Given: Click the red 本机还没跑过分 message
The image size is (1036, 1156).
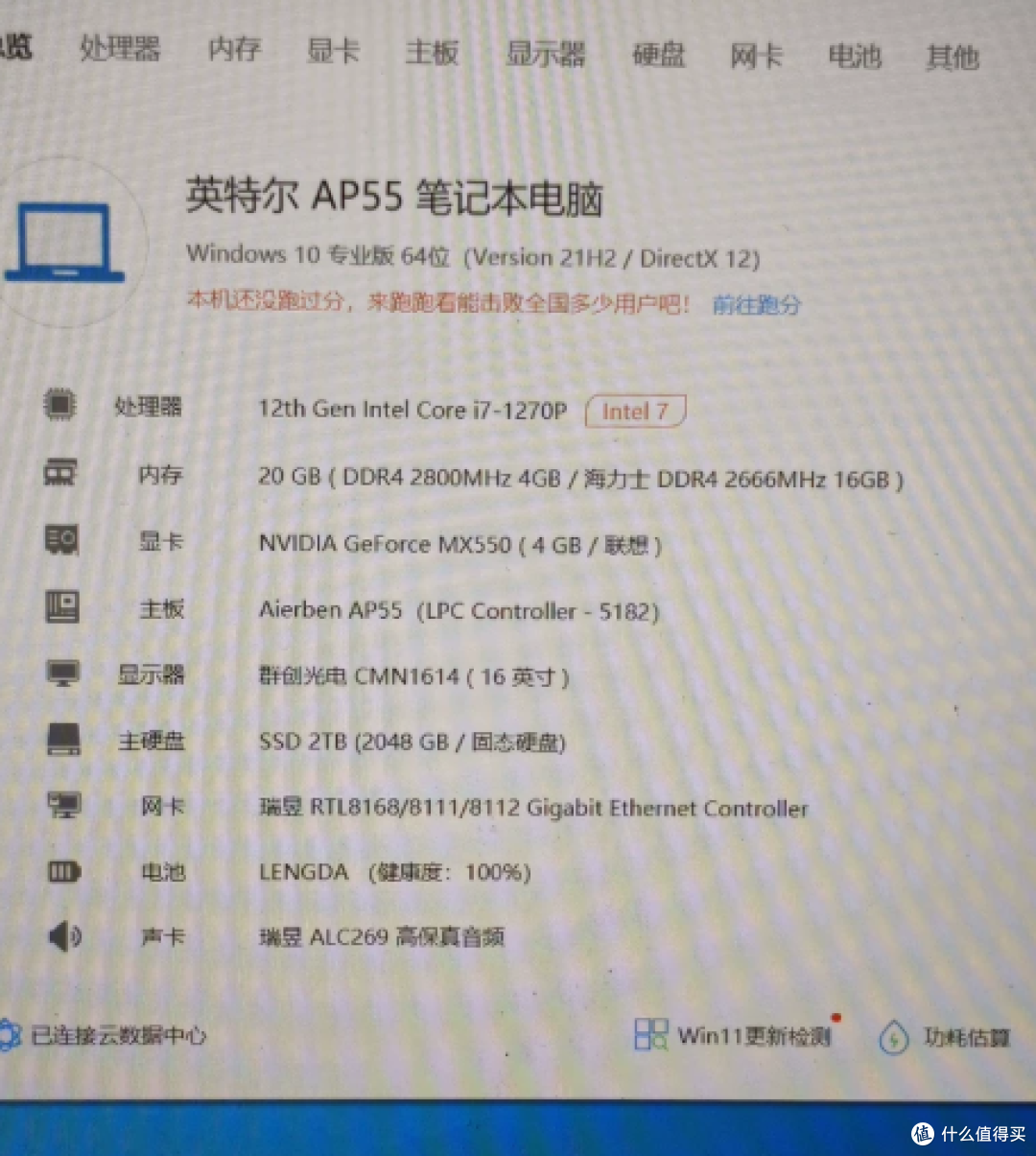Looking at the screenshot, I should click(x=438, y=302).
